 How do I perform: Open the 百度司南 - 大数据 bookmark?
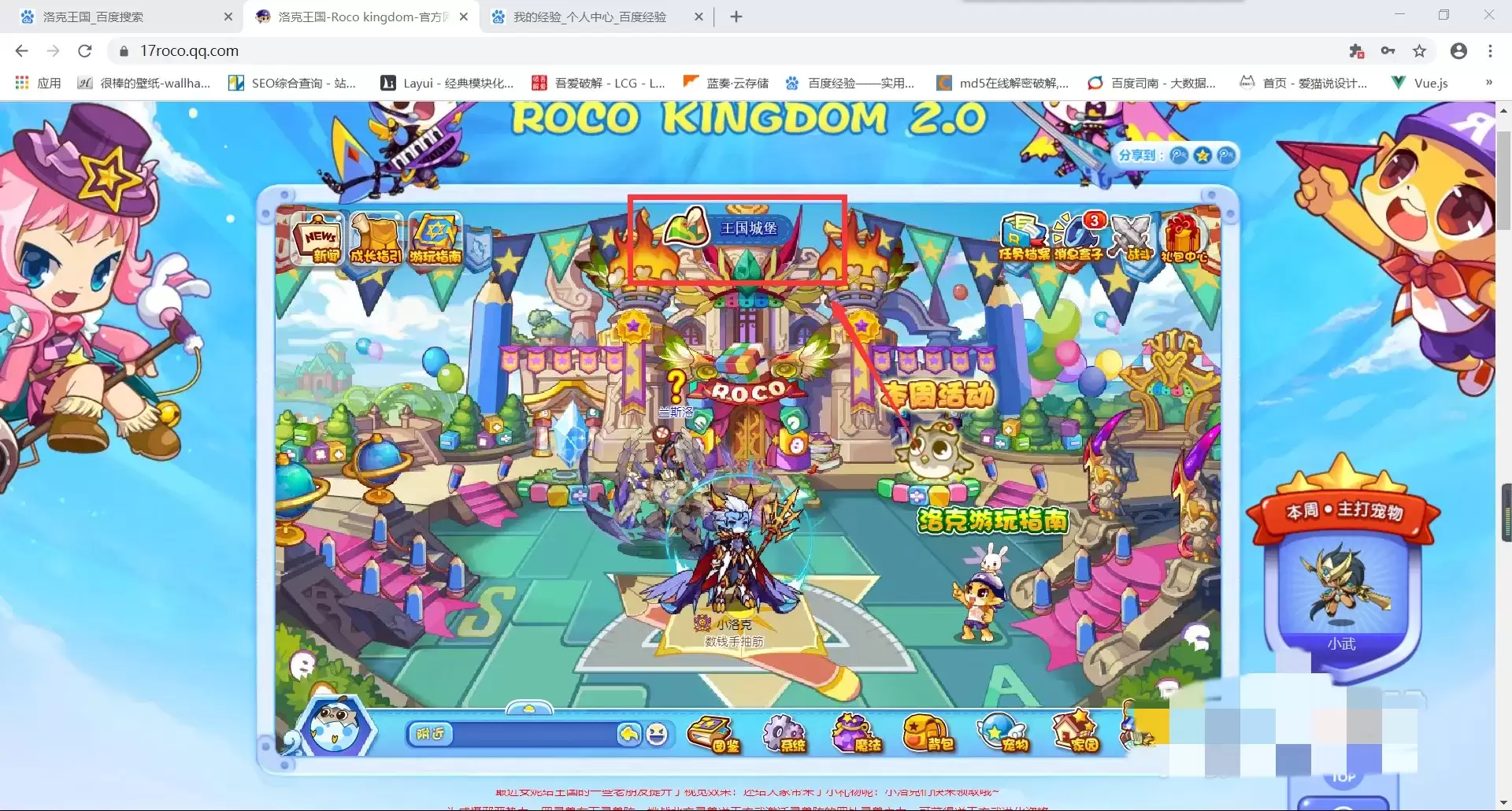click(1151, 83)
